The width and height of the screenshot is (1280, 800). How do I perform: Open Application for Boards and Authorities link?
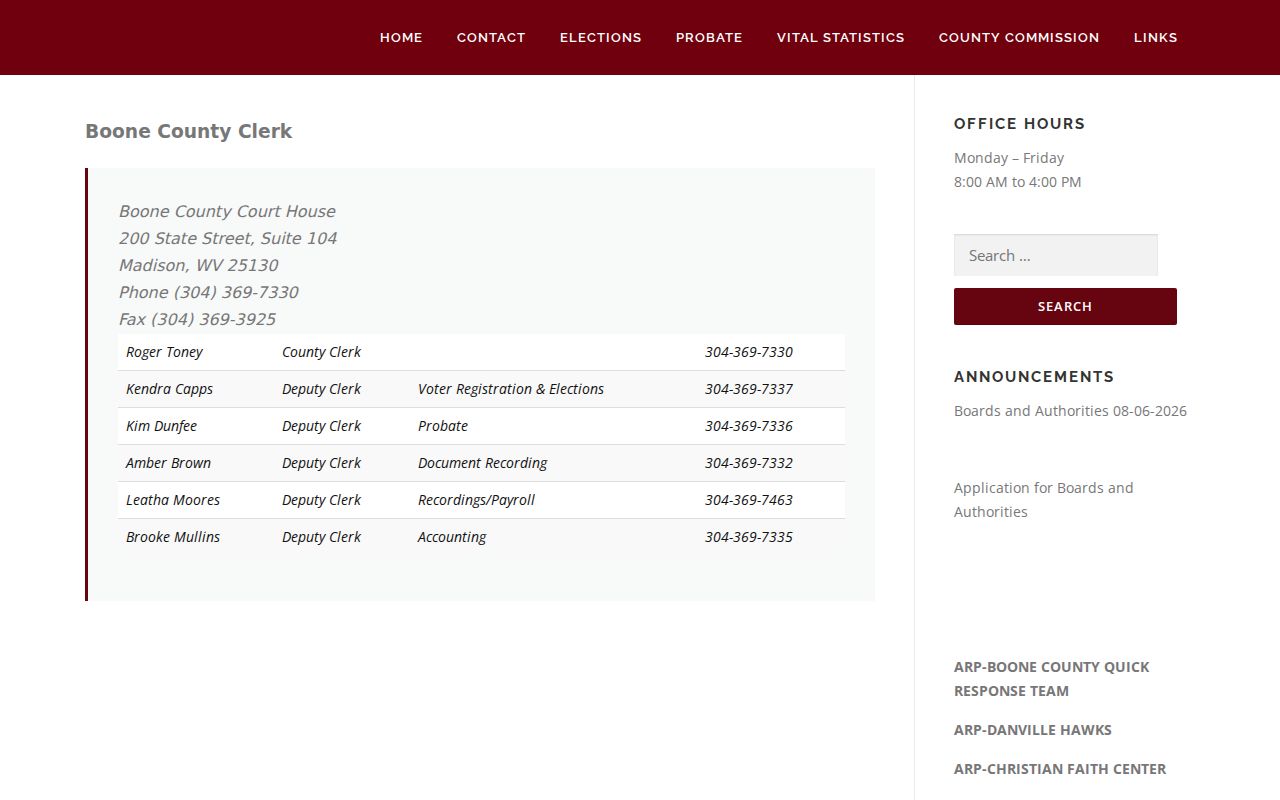[1044, 500]
